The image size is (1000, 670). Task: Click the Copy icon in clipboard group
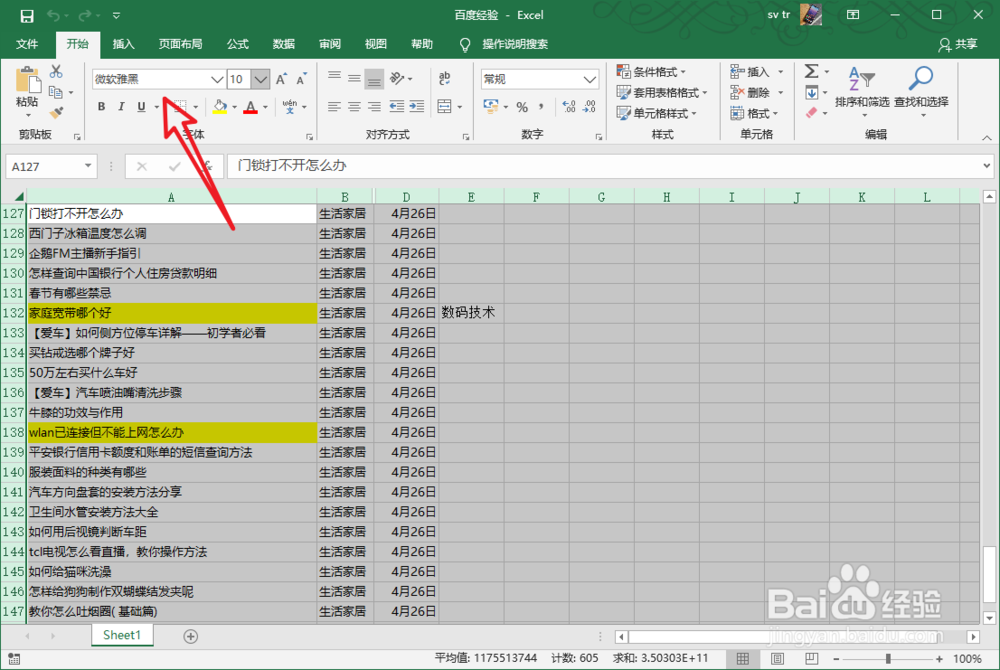tap(56, 92)
